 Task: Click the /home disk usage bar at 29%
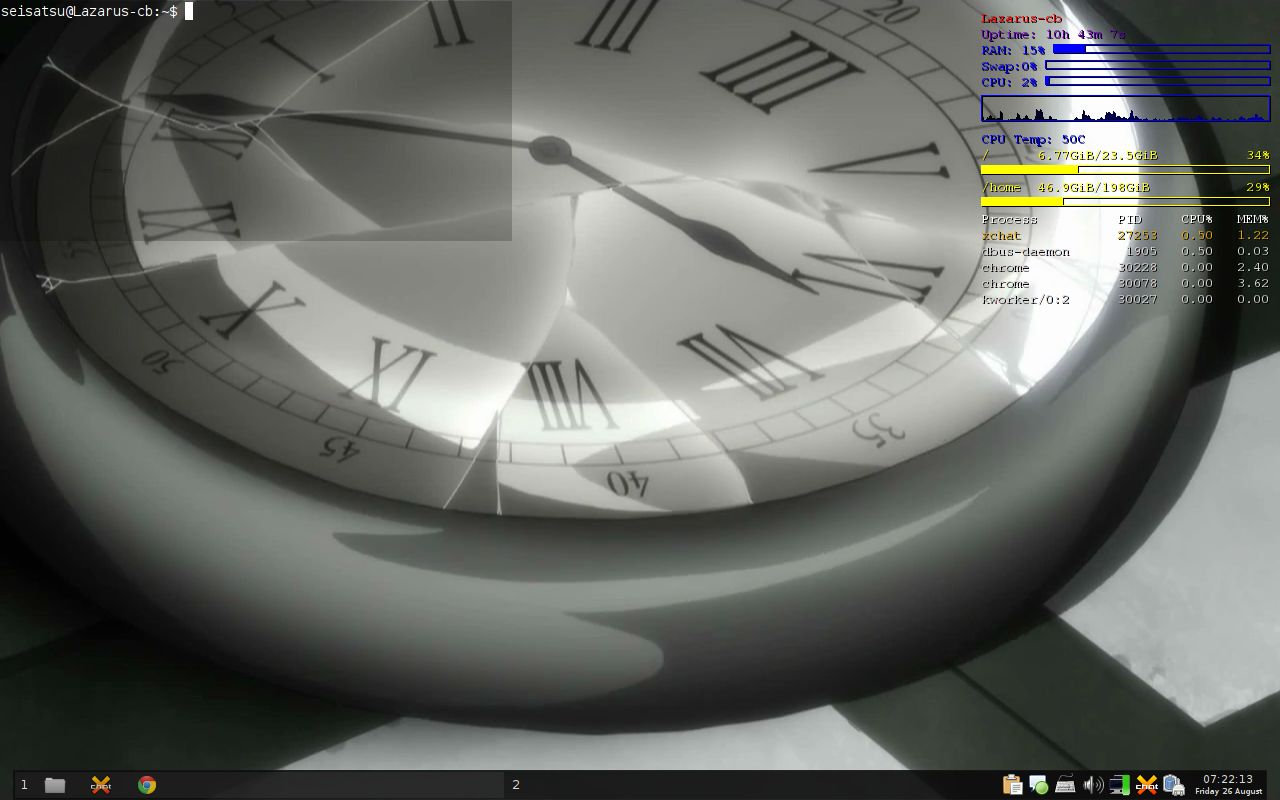coord(1125,202)
